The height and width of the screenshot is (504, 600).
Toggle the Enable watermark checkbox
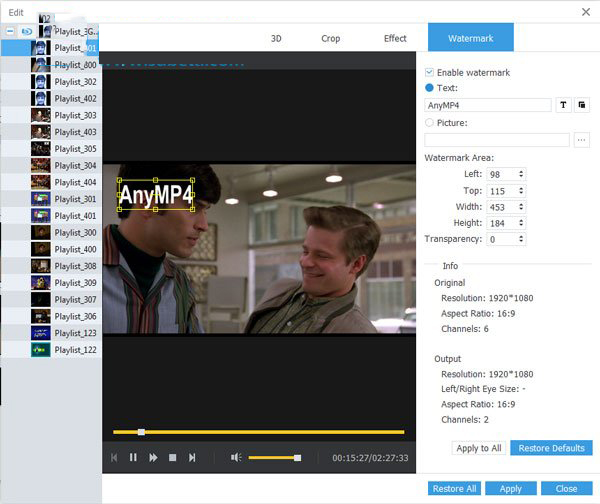[x=429, y=72]
